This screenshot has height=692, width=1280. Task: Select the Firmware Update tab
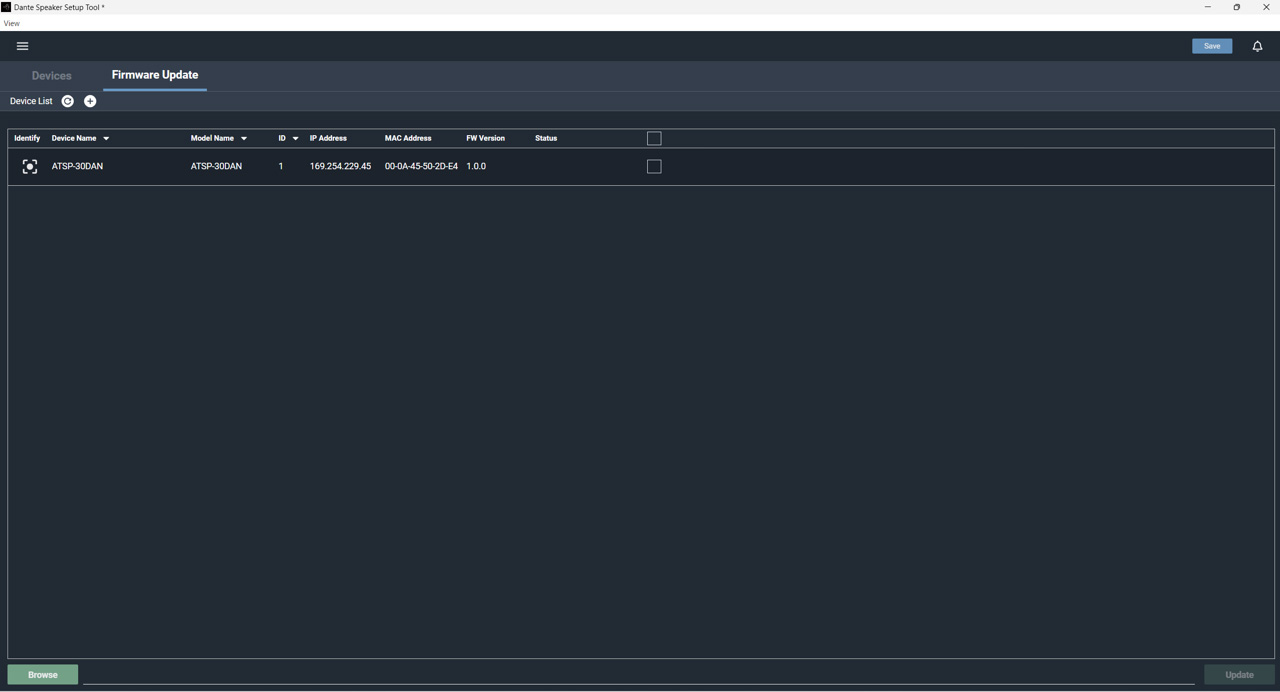(155, 75)
